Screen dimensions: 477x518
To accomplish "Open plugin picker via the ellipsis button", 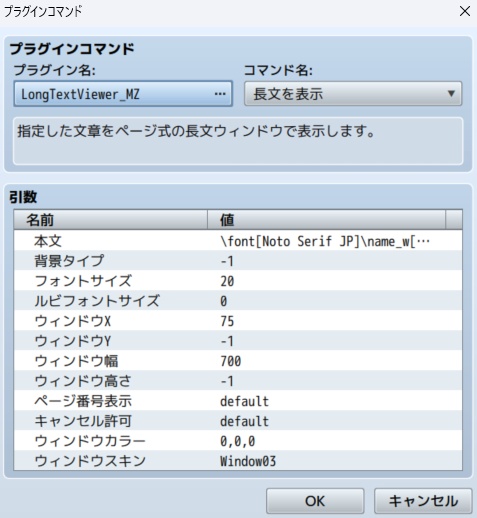I will [x=220, y=94].
